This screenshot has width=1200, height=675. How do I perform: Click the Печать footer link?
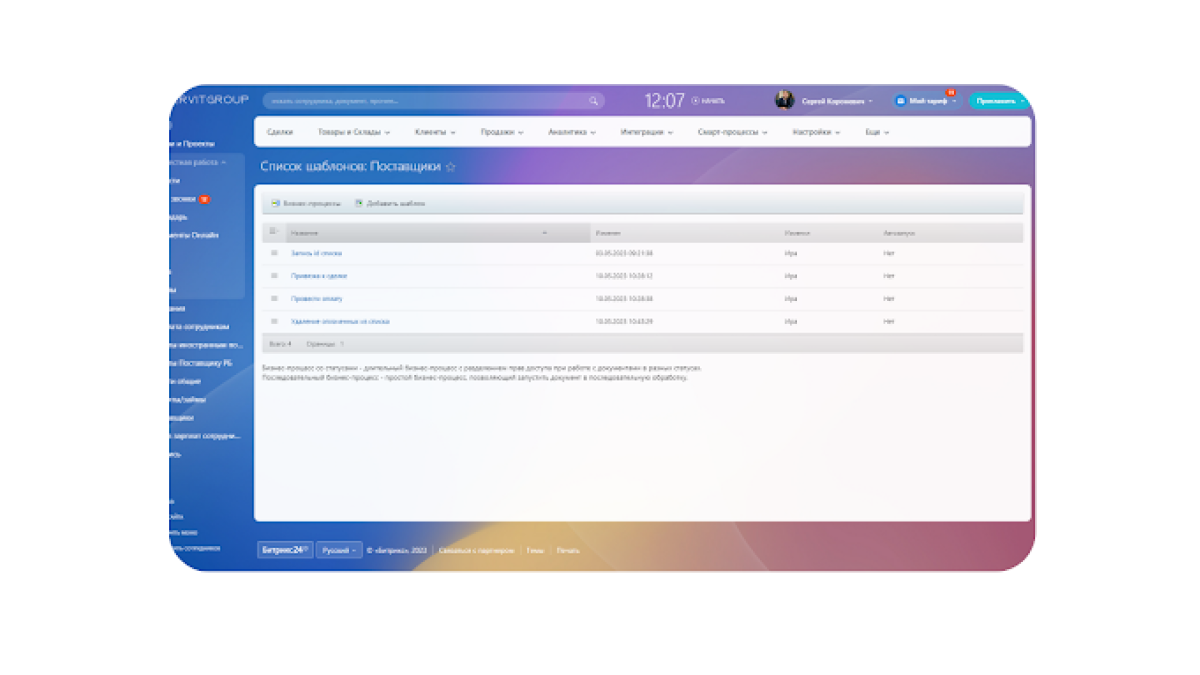coord(567,550)
